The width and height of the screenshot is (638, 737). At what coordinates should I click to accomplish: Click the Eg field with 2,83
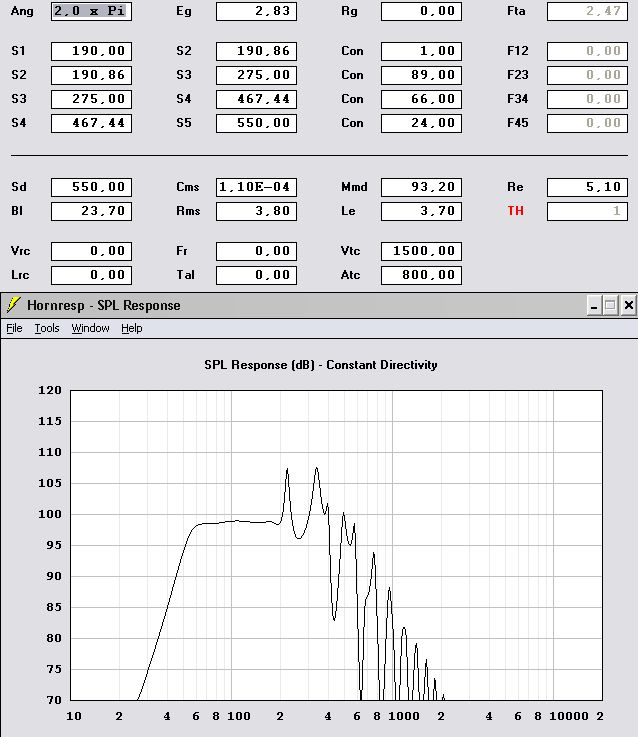256,11
